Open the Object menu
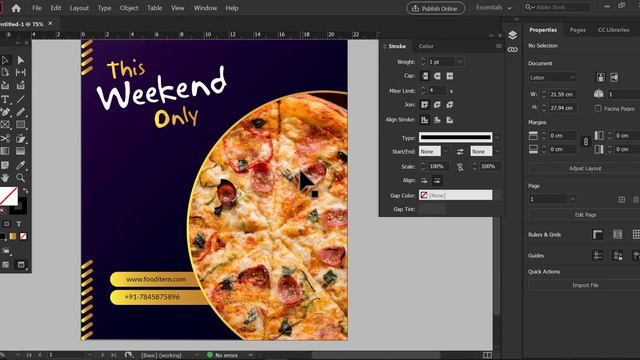This screenshot has width=640, height=360. tap(129, 8)
